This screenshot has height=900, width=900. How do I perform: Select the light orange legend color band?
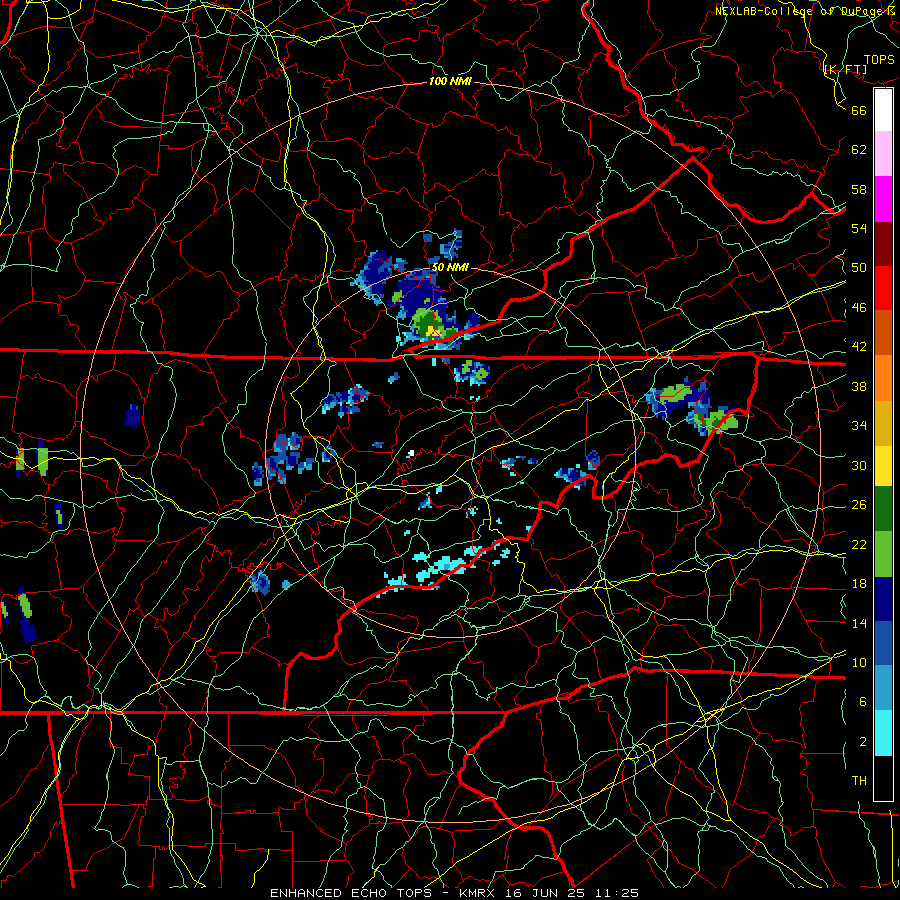click(x=883, y=377)
